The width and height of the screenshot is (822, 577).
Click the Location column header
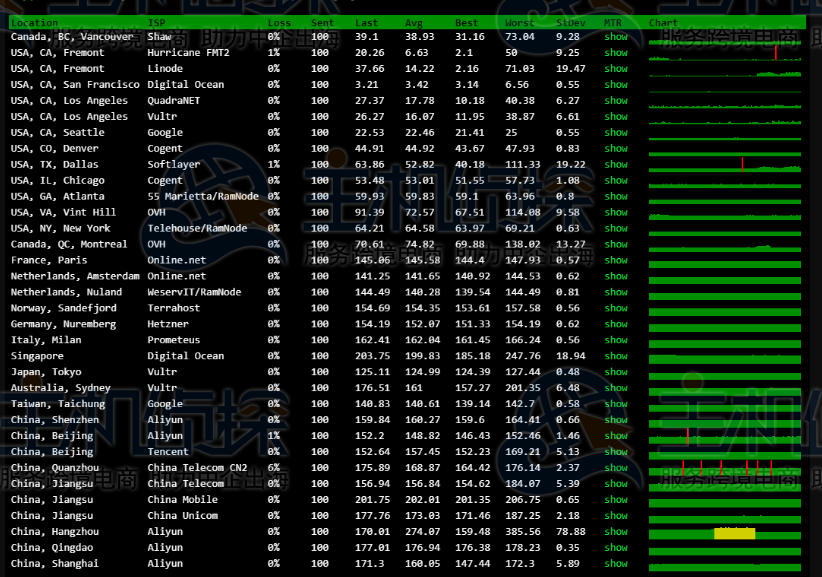coord(34,22)
